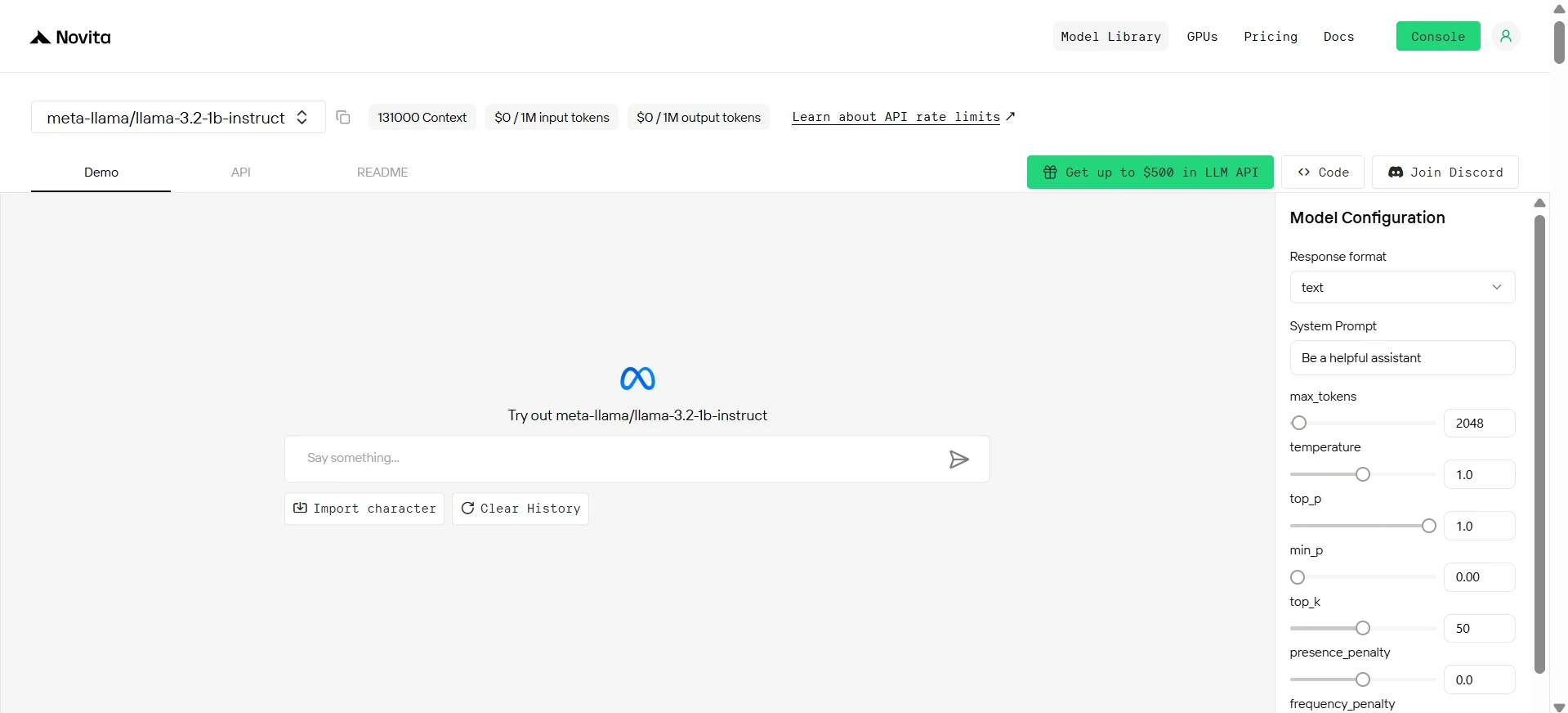
Task: Click the Novita logo
Action: tap(70, 37)
